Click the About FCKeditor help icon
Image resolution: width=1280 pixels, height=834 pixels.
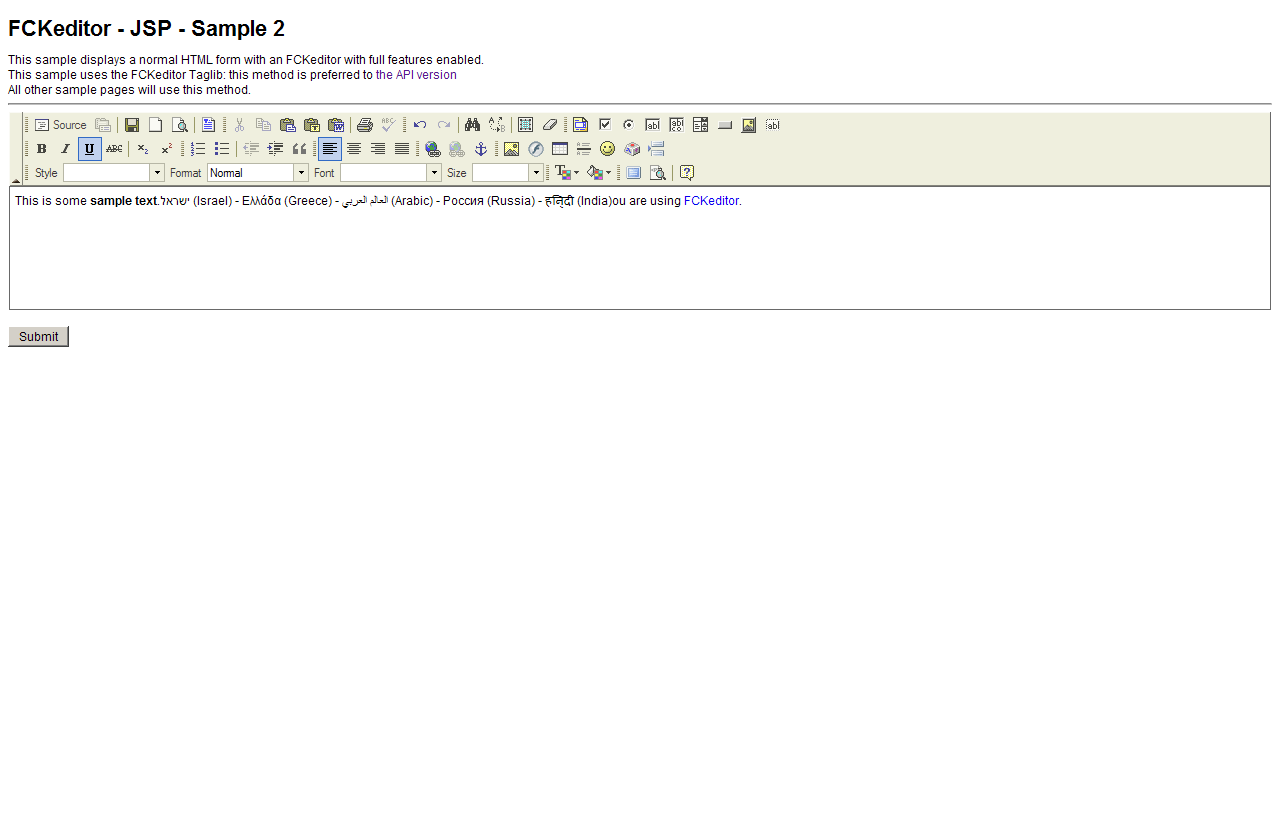(x=687, y=173)
